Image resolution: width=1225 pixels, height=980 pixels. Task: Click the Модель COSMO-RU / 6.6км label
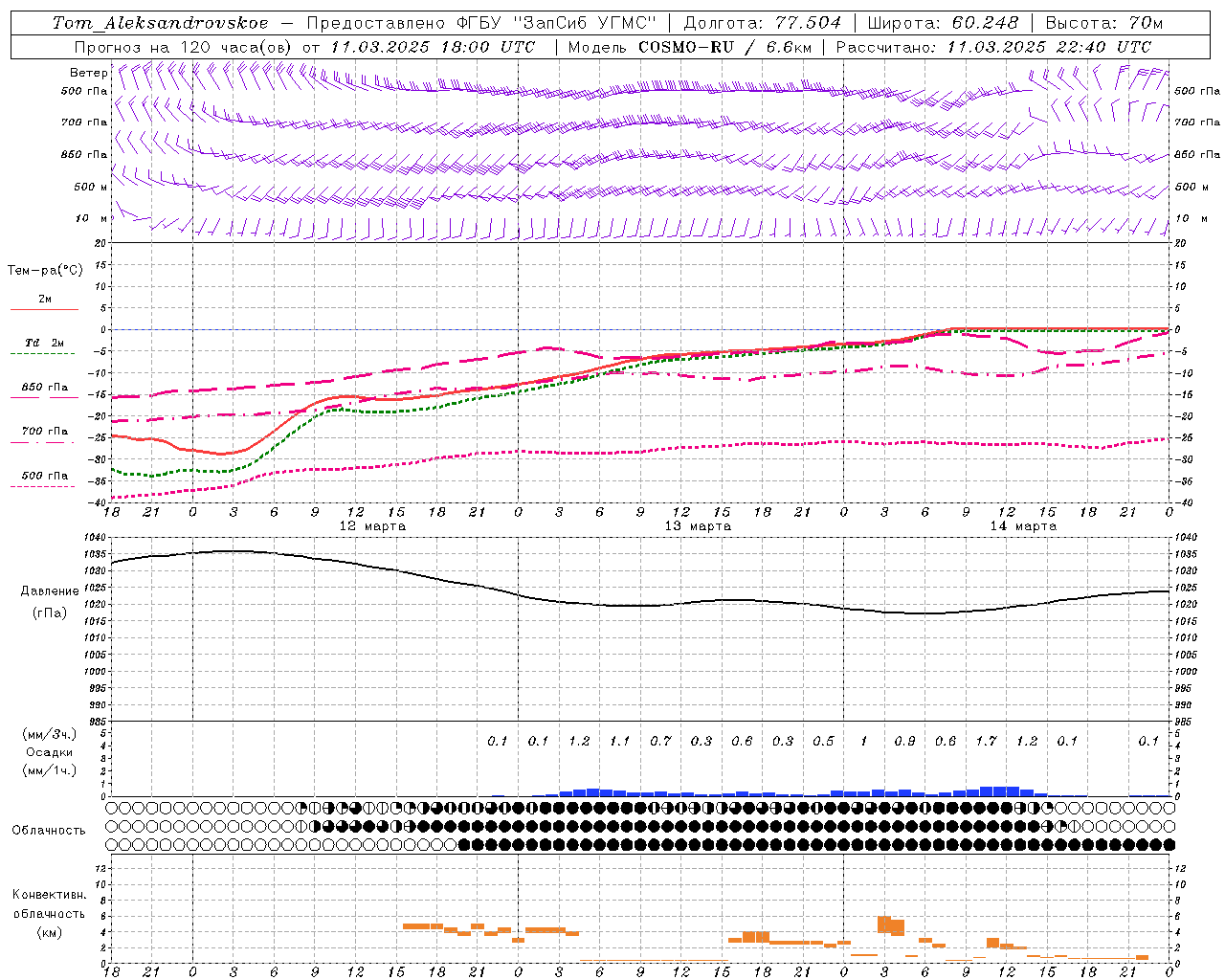[690, 47]
